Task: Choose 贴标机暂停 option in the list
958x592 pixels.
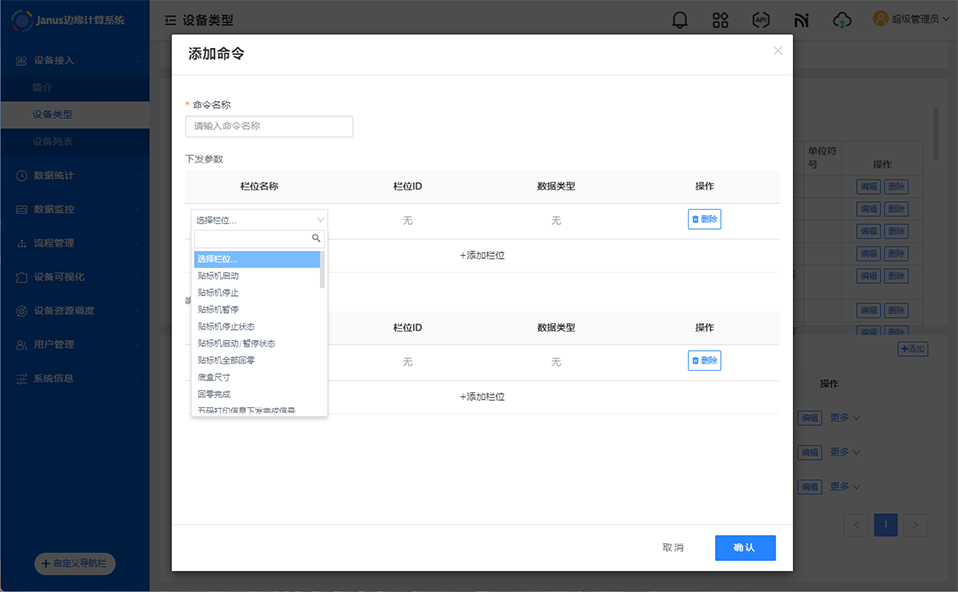Action: point(218,310)
